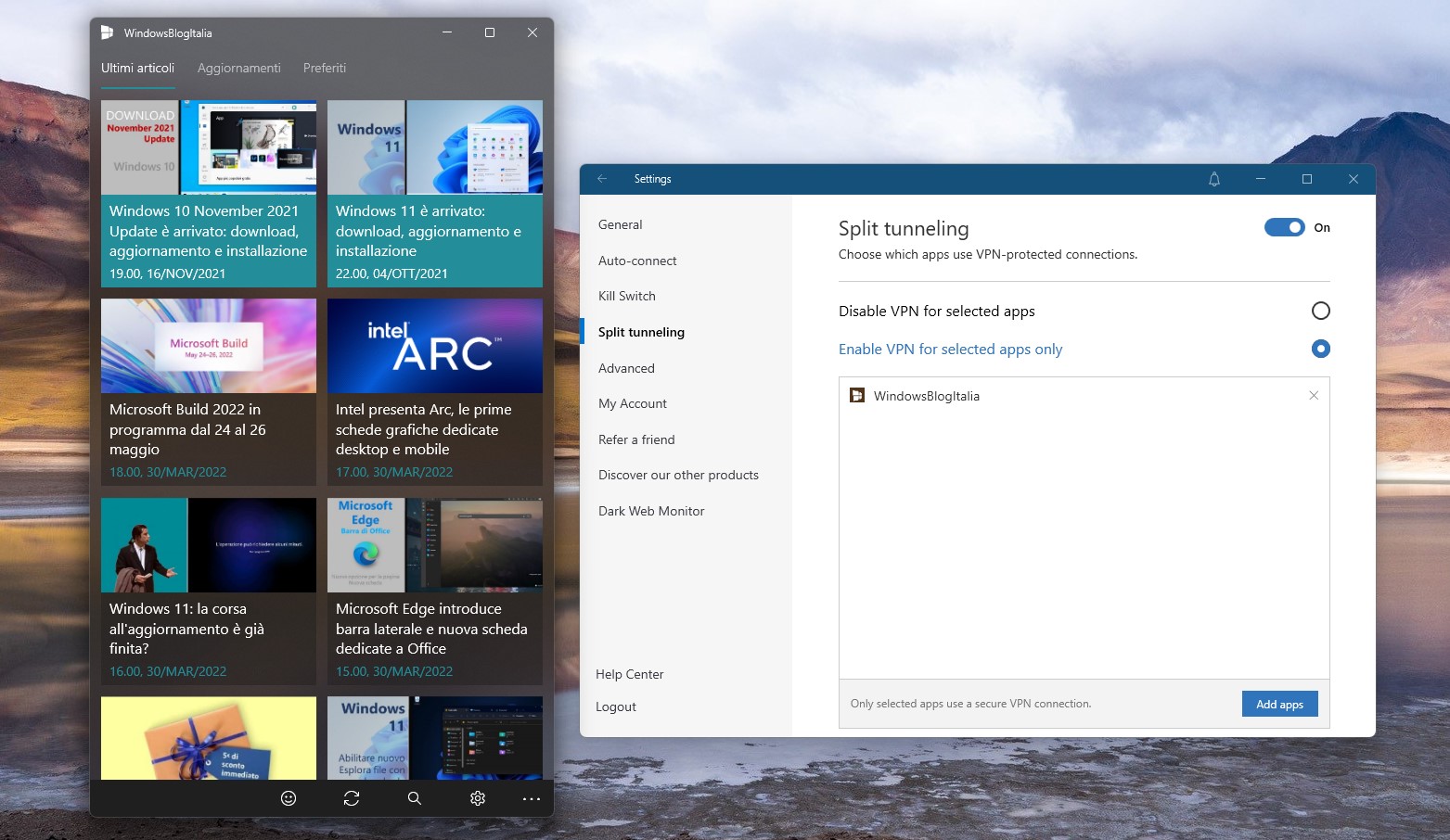Open General settings section
This screenshot has width=1450, height=840.
pyautogui.click(x=620, y=224)
